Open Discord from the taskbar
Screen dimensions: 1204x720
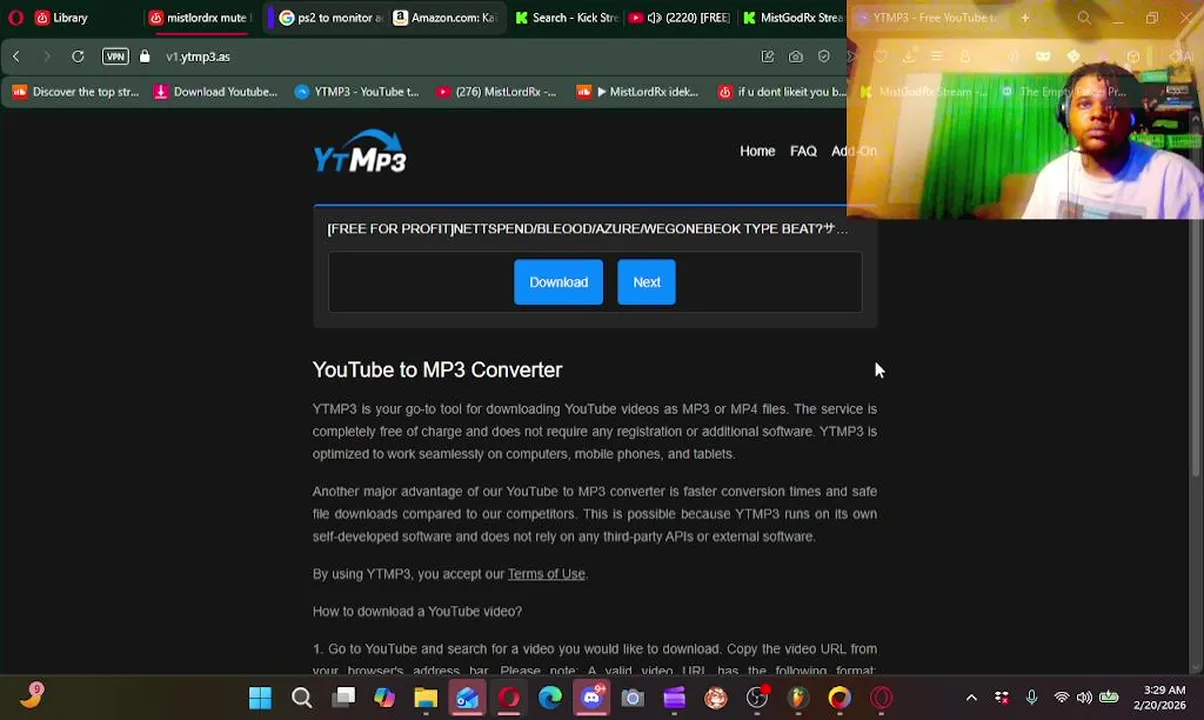(592, 696)
